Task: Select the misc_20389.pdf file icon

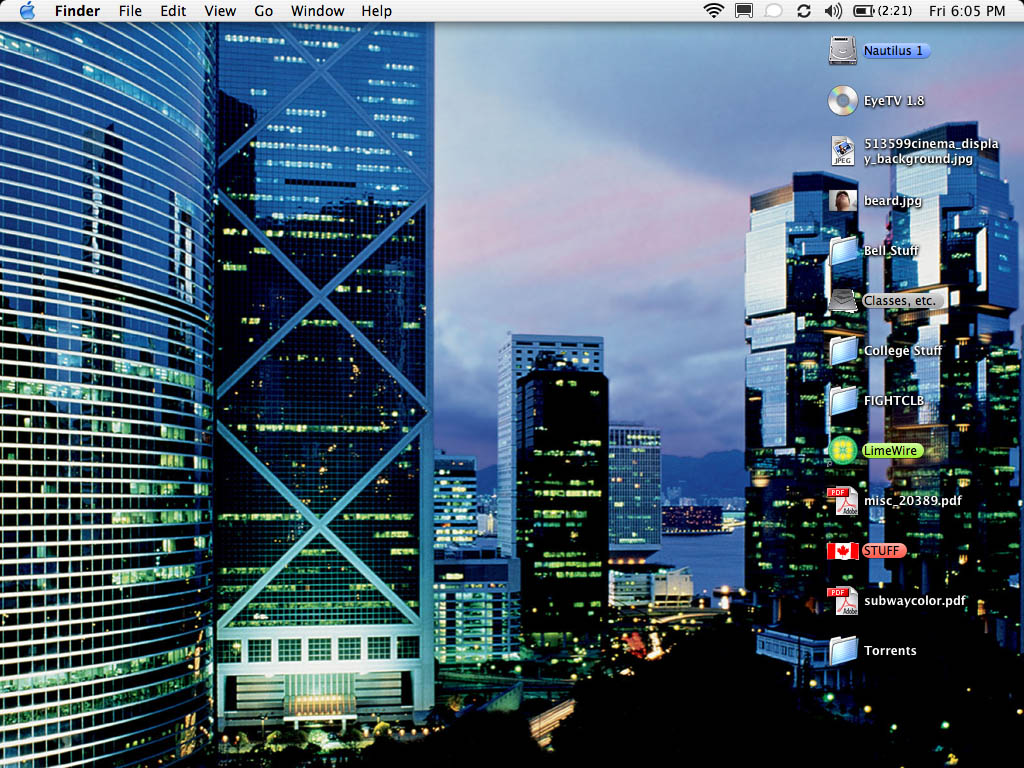Action: 842,501
